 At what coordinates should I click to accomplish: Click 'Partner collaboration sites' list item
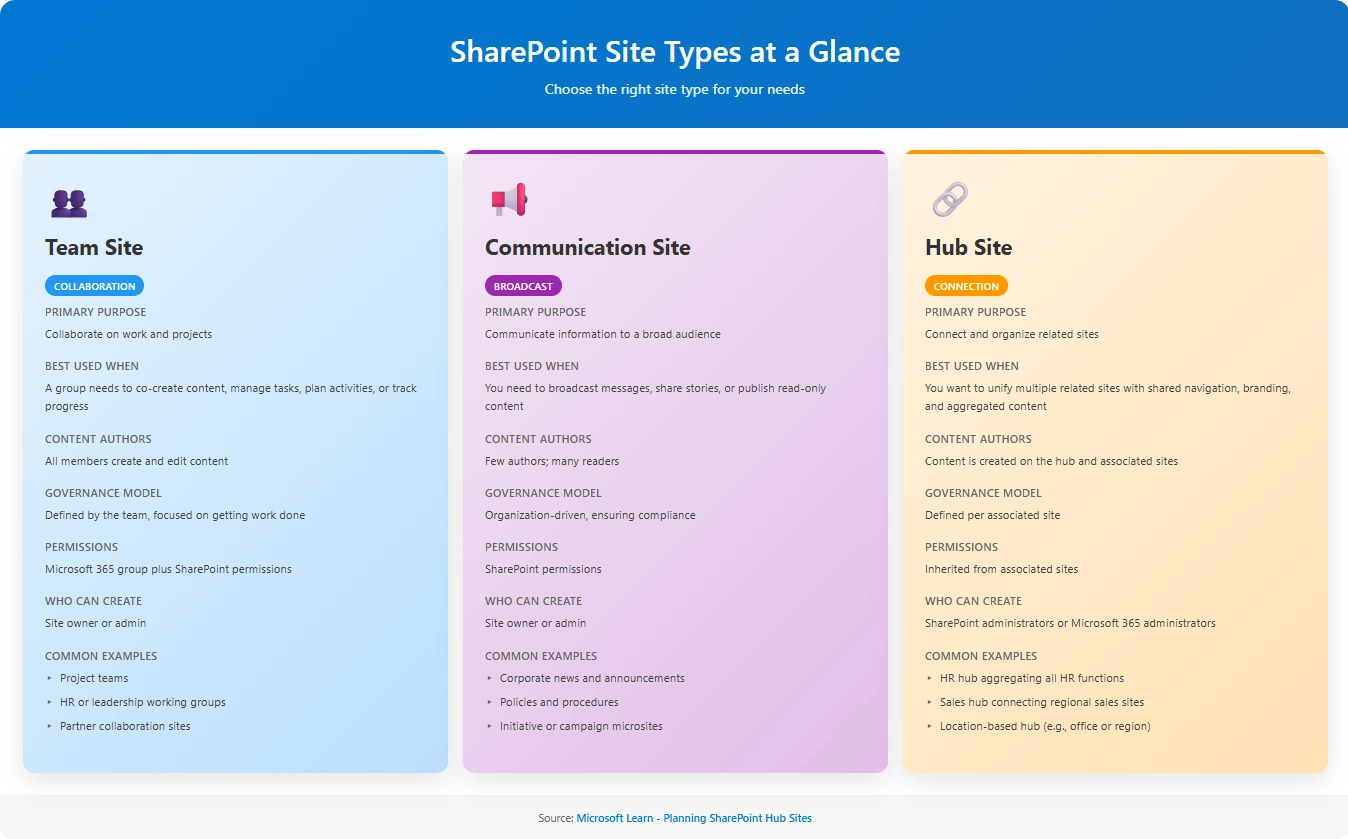(x=125, y=726)
